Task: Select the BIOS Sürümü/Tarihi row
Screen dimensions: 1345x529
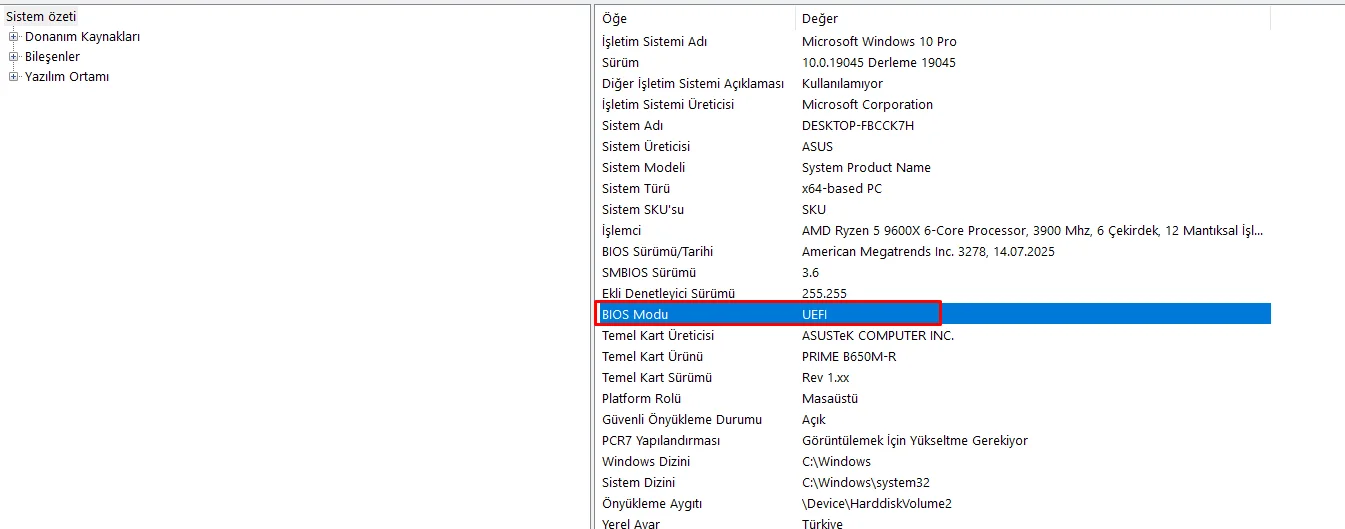Action: 657,252
